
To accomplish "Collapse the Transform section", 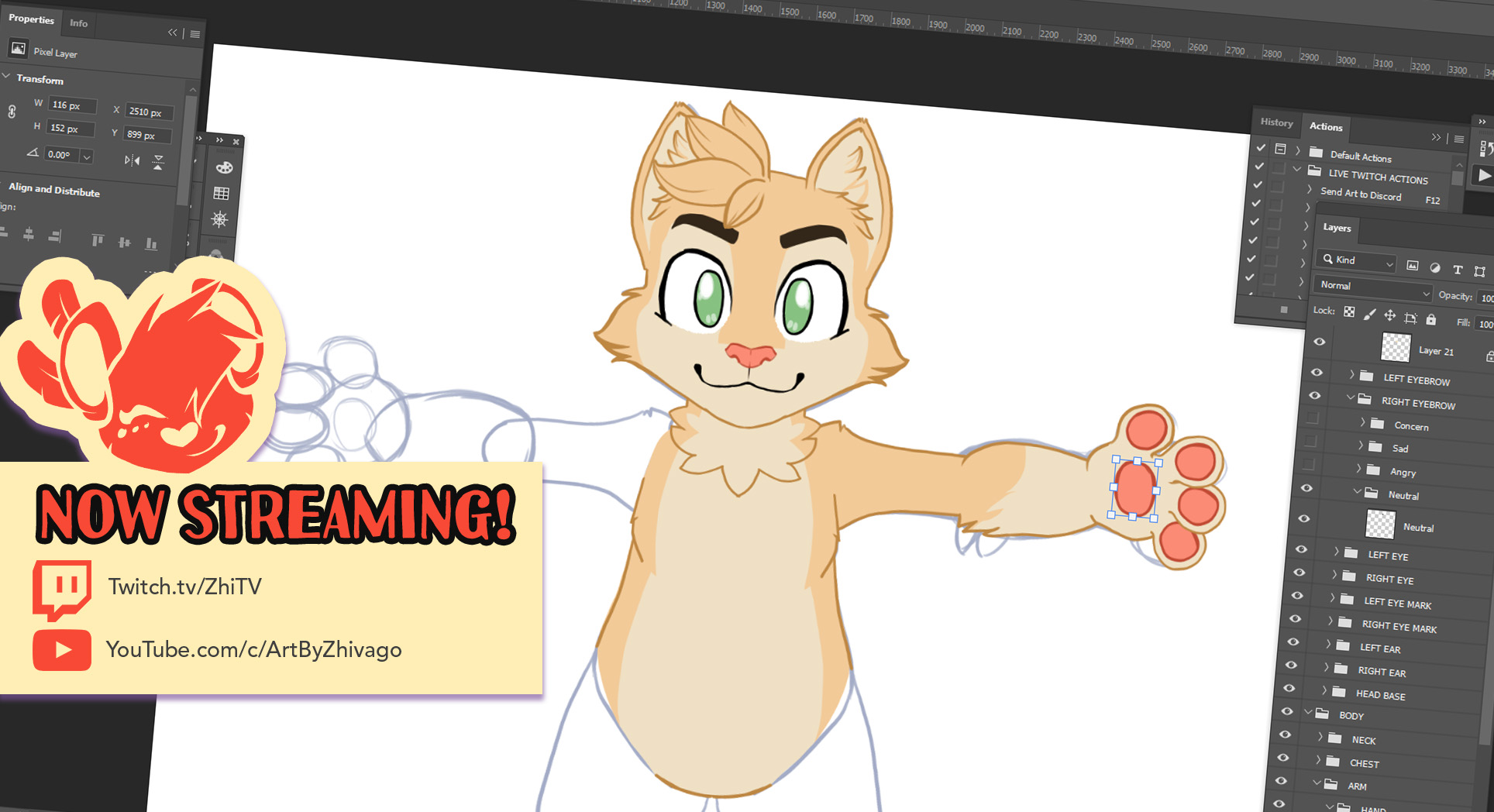I will click(6, 76).
